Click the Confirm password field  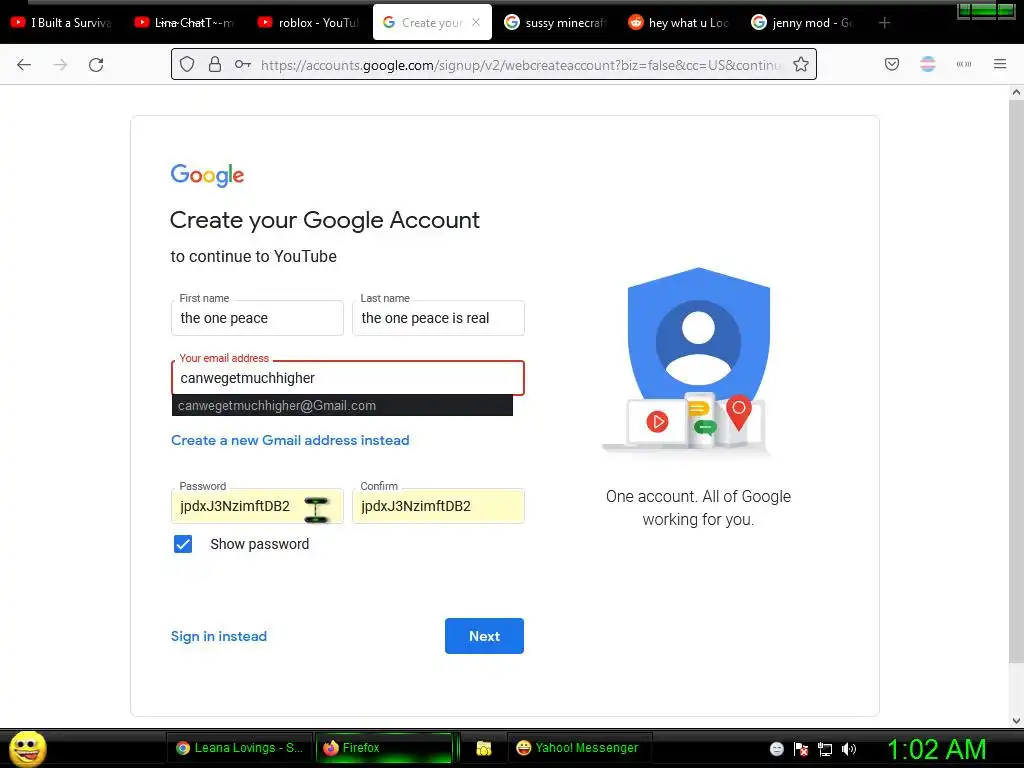pos(438,506)
